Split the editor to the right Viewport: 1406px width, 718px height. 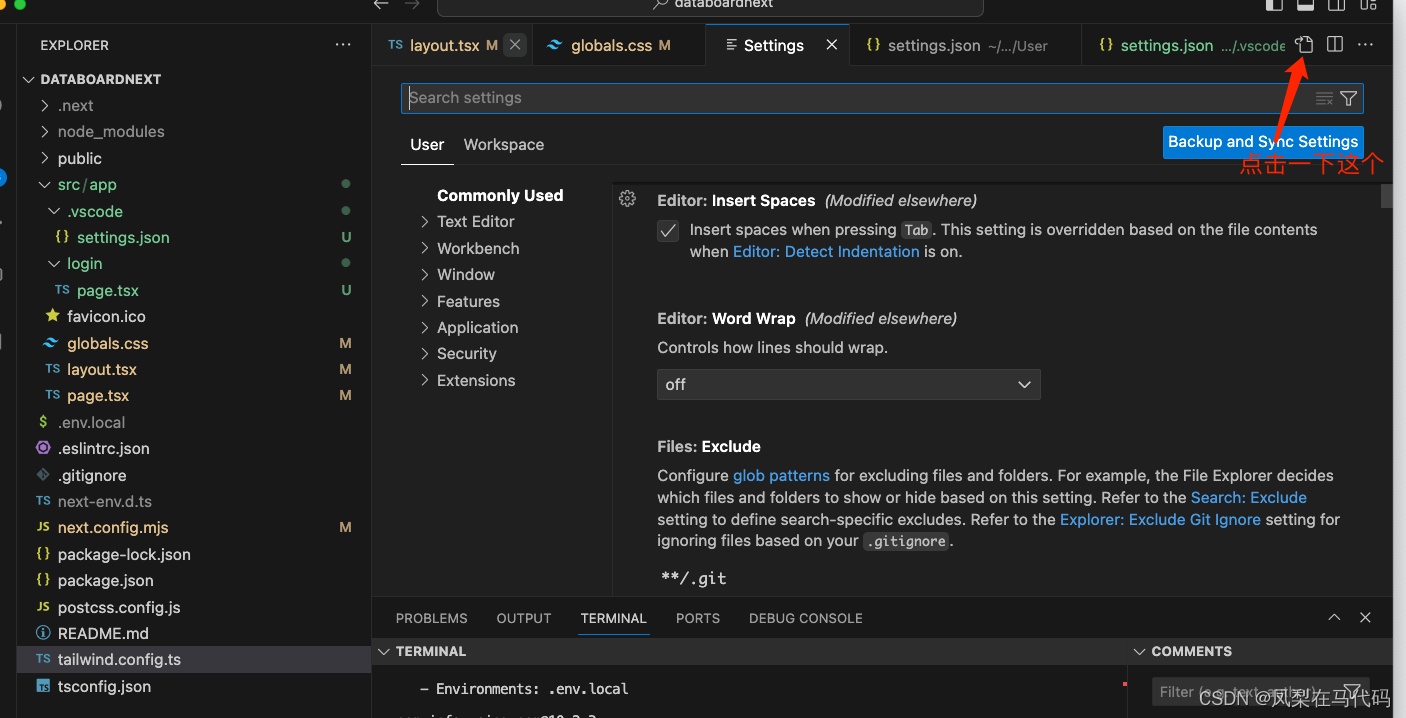[1334, 44]
